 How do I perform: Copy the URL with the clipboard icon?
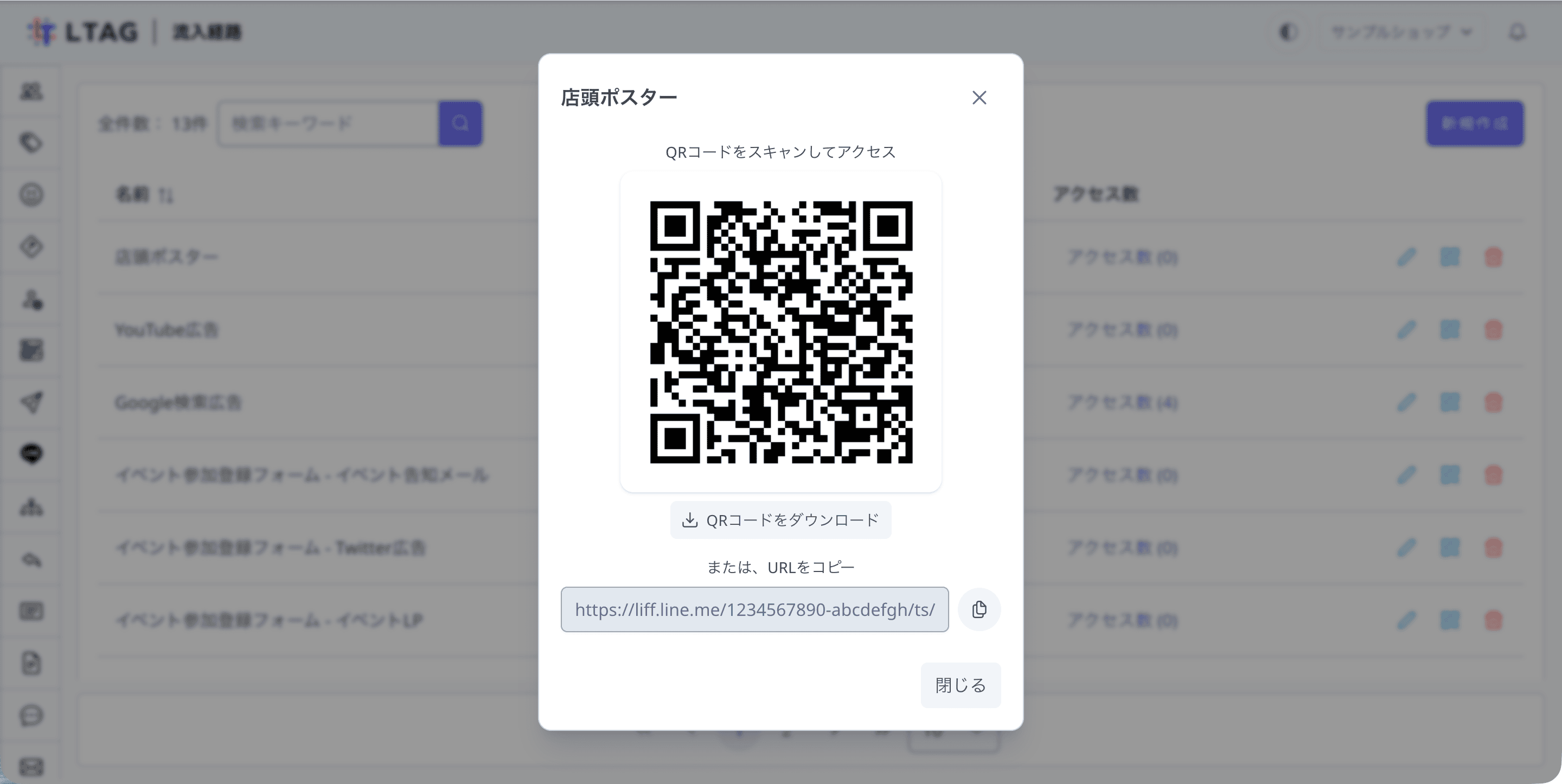tap(978, 609)
